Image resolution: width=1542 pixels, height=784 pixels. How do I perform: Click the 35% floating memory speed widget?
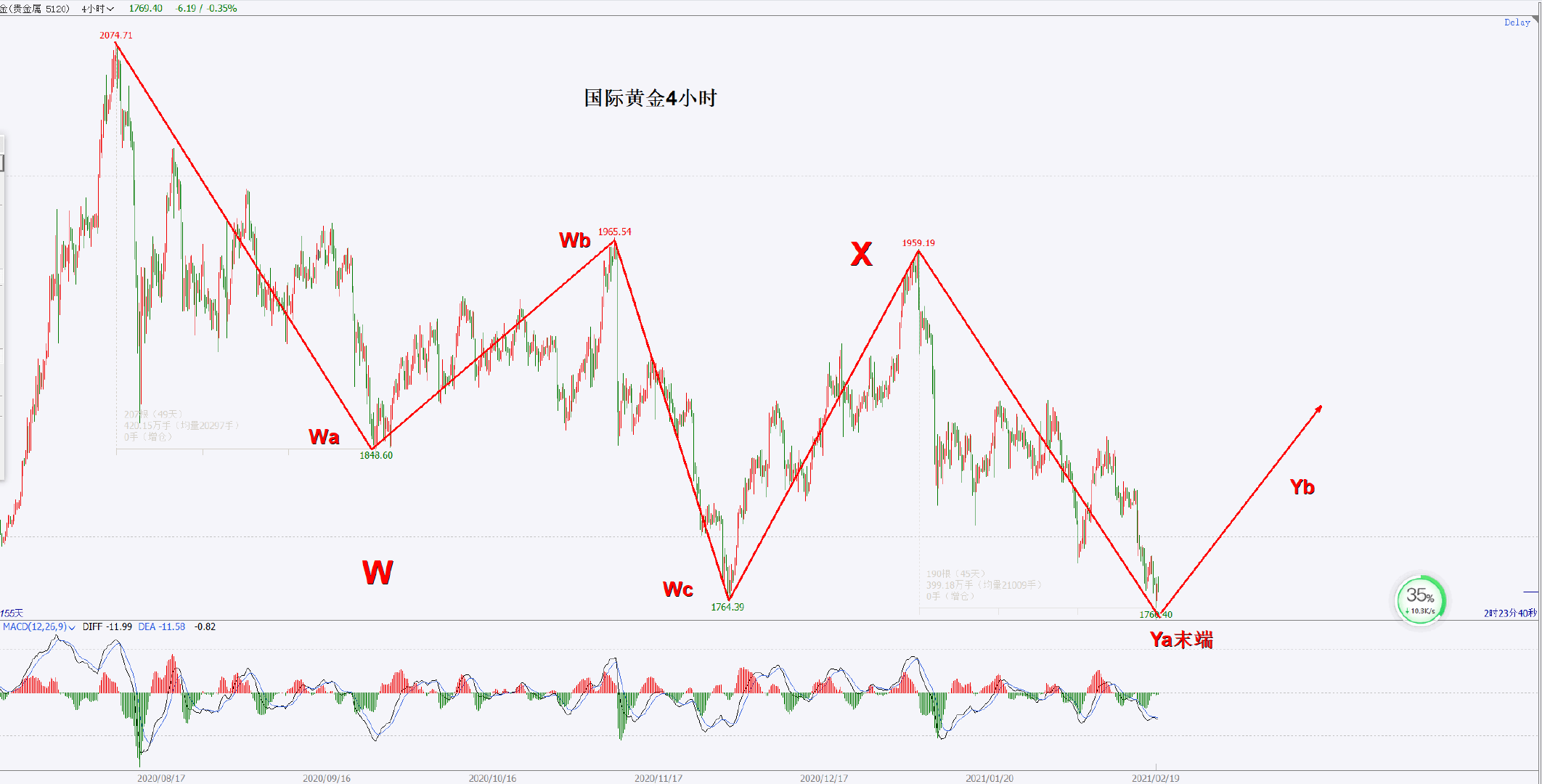coord(1421,600)
